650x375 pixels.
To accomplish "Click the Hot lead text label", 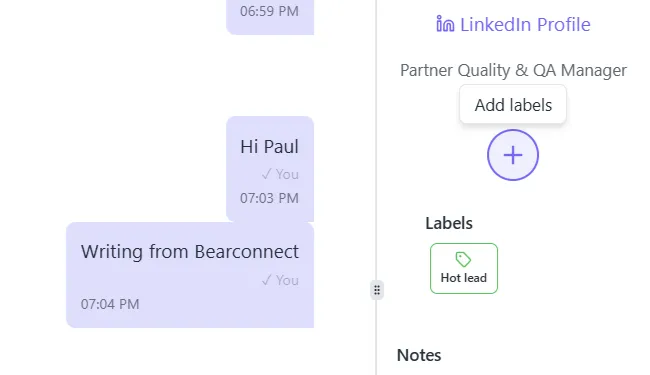I will (463, 278).
